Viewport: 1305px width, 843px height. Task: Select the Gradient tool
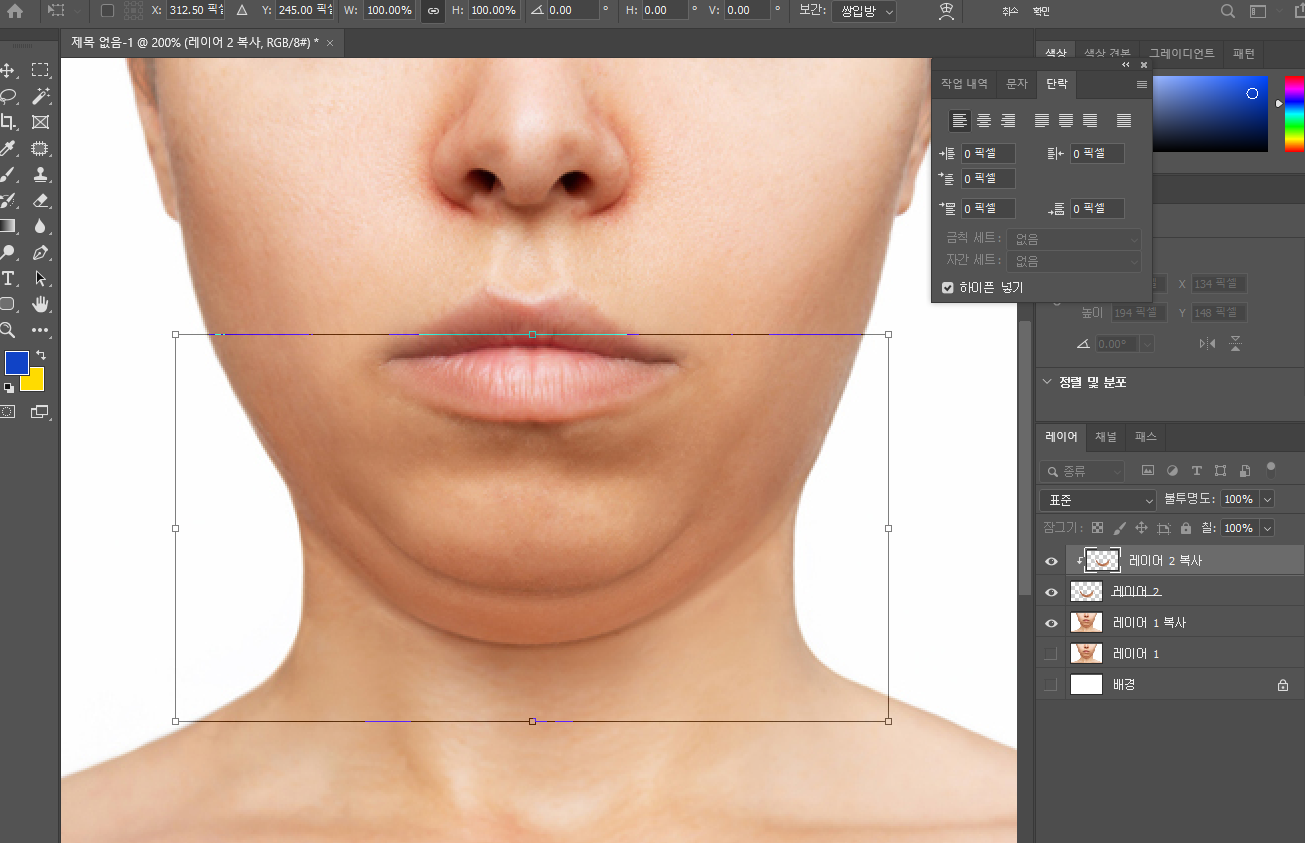point(8,226)
